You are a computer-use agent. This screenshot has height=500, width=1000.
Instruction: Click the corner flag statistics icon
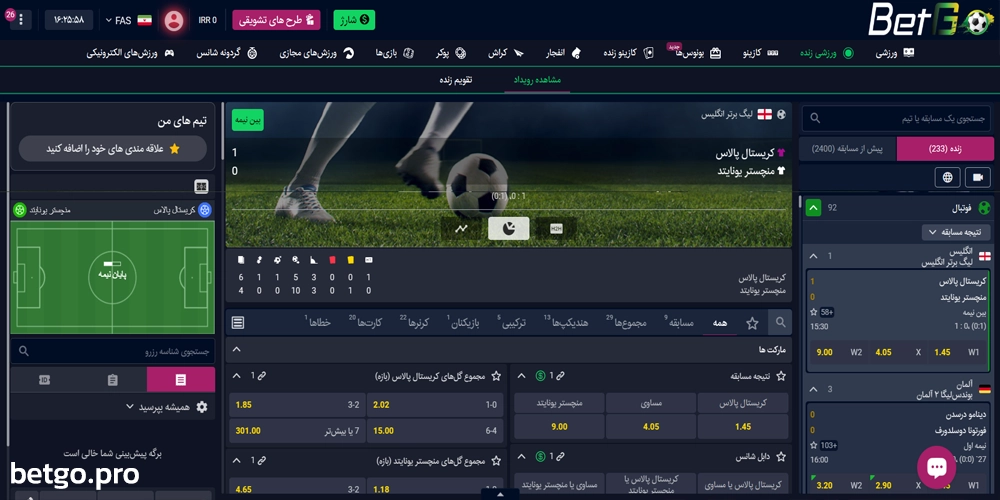click(x=313, y=260)
